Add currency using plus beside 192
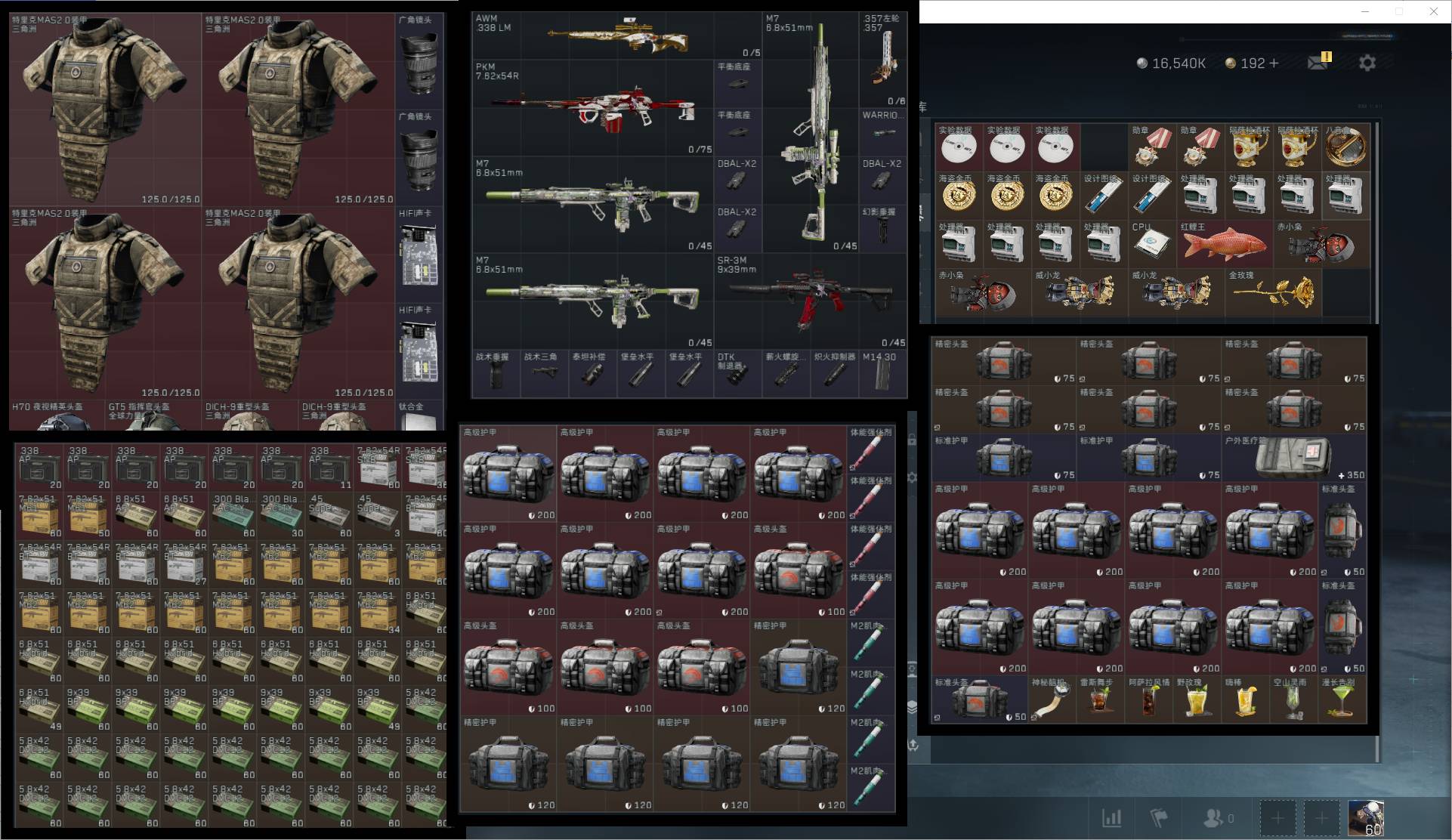1452x840 pixels. pyautogui.click(x=1274, y=63)
